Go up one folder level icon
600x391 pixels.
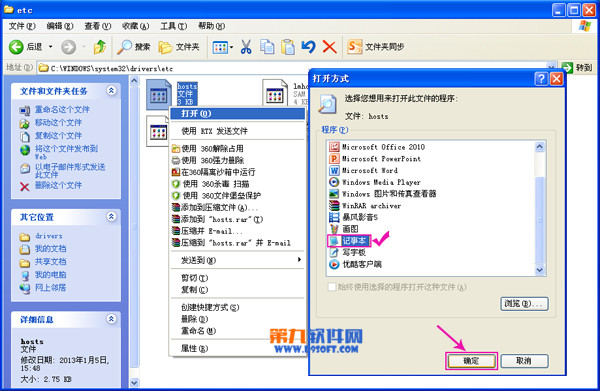click(100, 47)
